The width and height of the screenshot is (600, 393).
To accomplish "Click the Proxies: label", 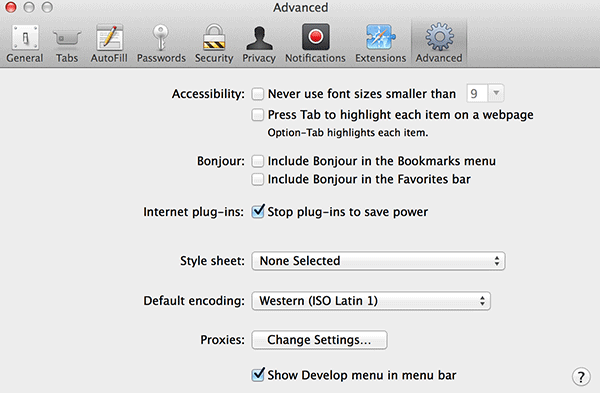I will 222,340.
